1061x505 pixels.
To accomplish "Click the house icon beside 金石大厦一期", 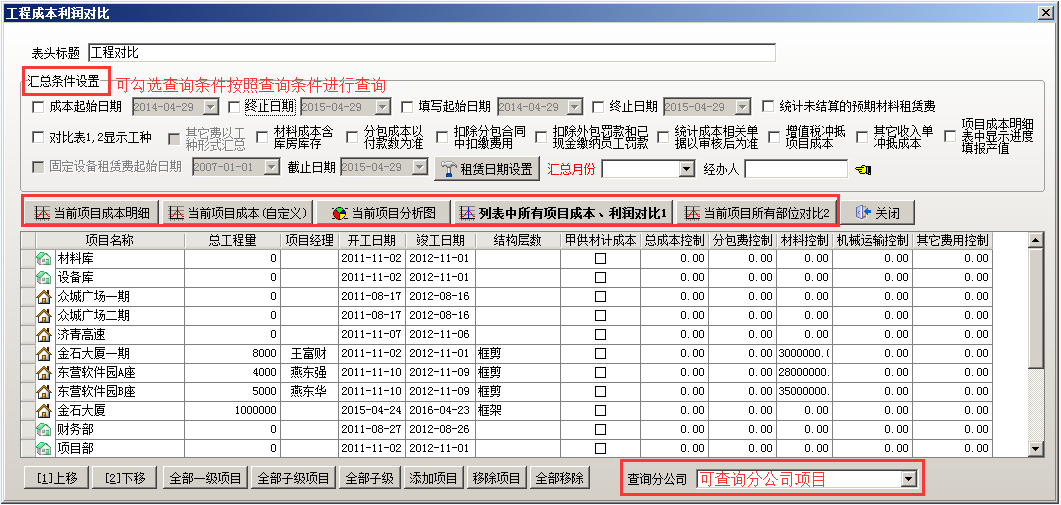I will (44, 353).
